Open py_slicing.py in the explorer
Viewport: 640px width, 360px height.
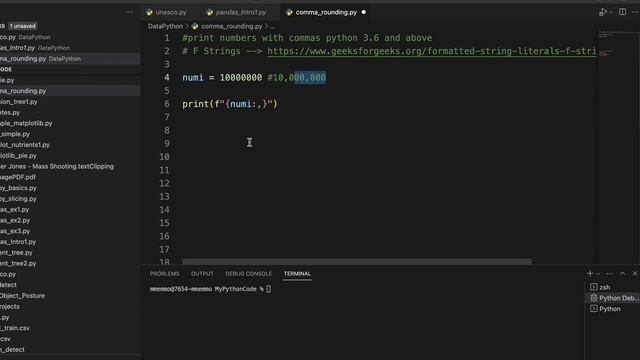[18, 199]
